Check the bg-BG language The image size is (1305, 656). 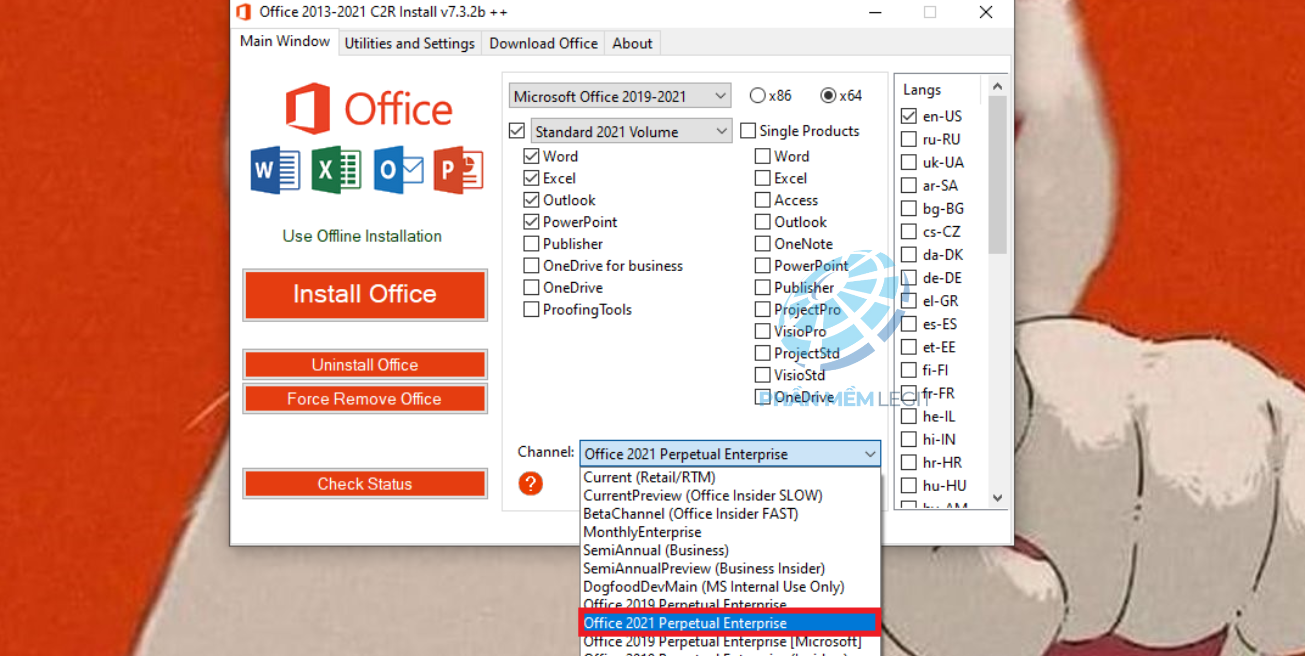pos(909,209)
